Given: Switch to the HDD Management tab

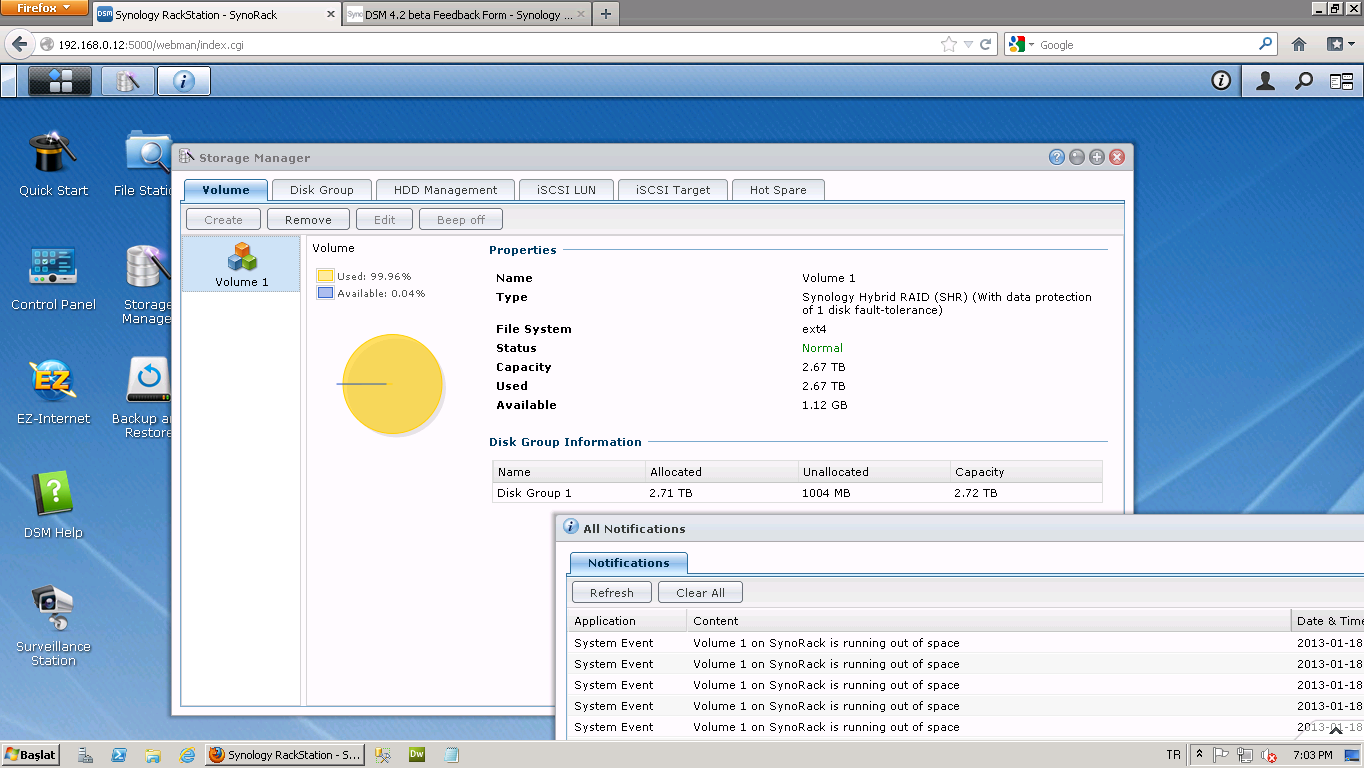Looking at the screenshot, I should click(x=445, y=190).
